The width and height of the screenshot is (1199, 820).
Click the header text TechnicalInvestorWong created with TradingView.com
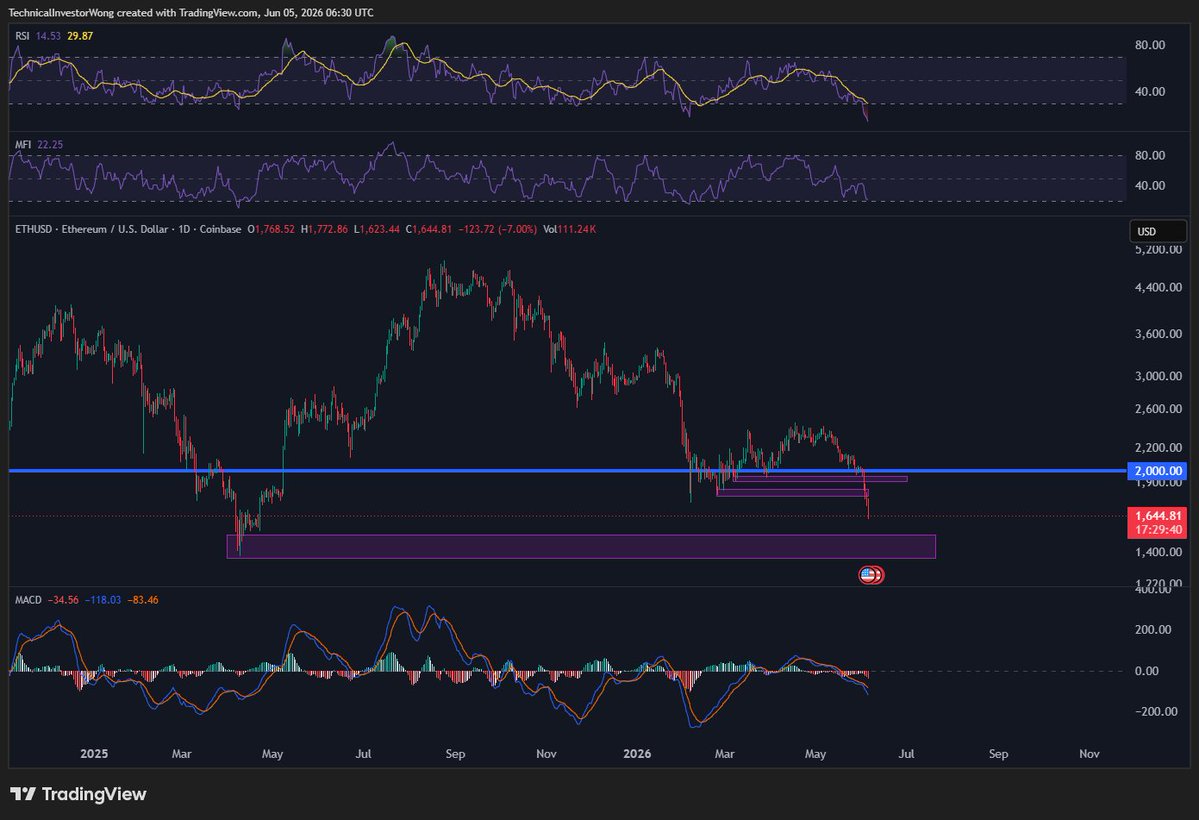click(133, 12)
